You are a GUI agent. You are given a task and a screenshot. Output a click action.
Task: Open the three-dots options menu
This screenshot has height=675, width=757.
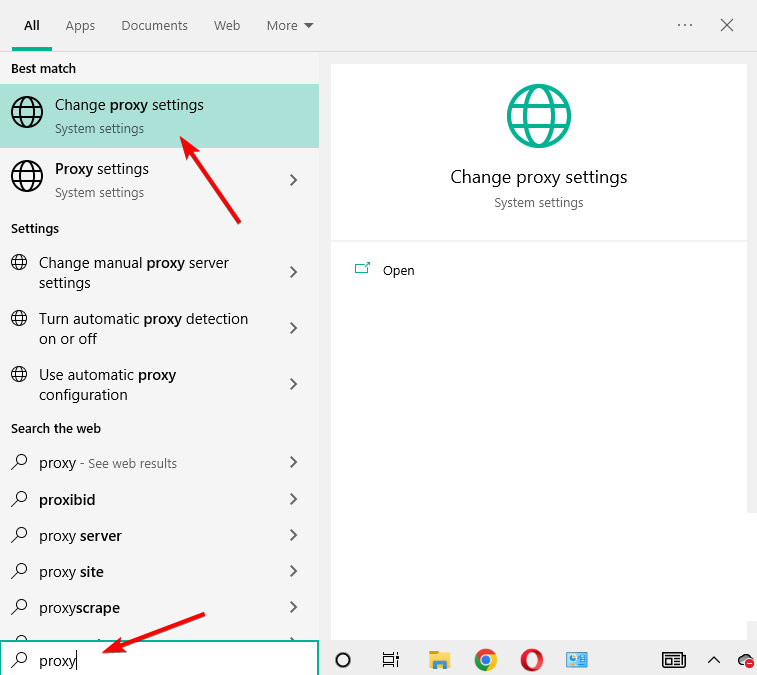pos(685,25)
